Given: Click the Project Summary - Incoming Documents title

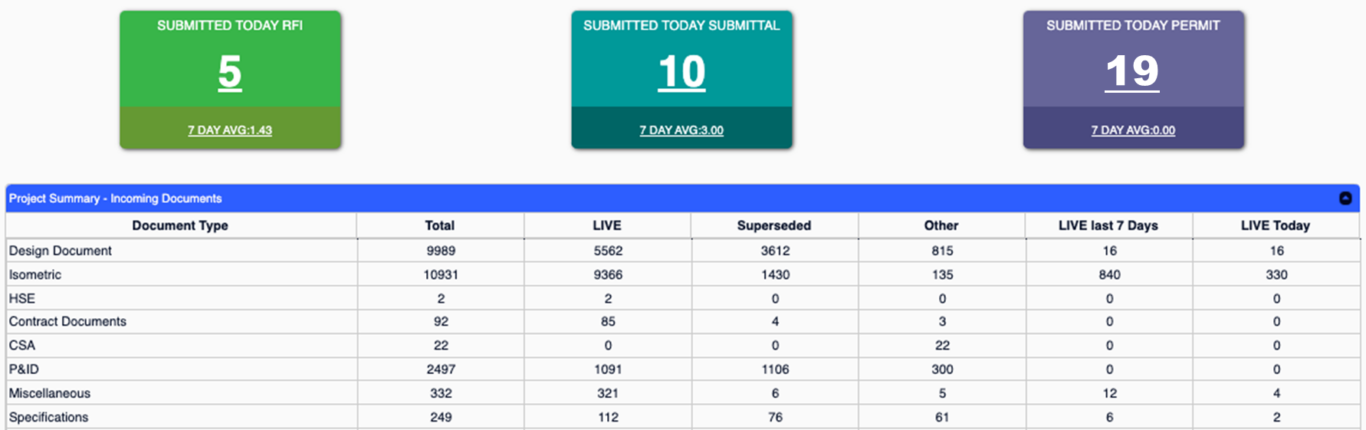Looking at the screenshot, I should pyautogui.click(x=116, y=198).
